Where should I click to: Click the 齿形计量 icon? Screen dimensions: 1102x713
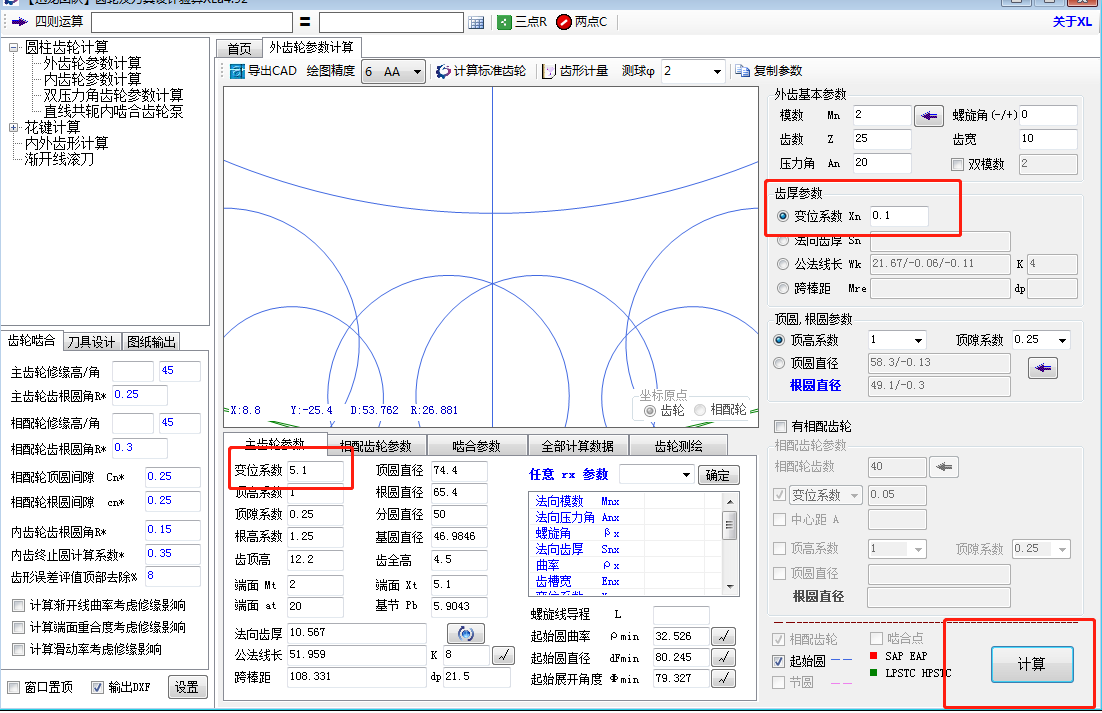[549, 71]
